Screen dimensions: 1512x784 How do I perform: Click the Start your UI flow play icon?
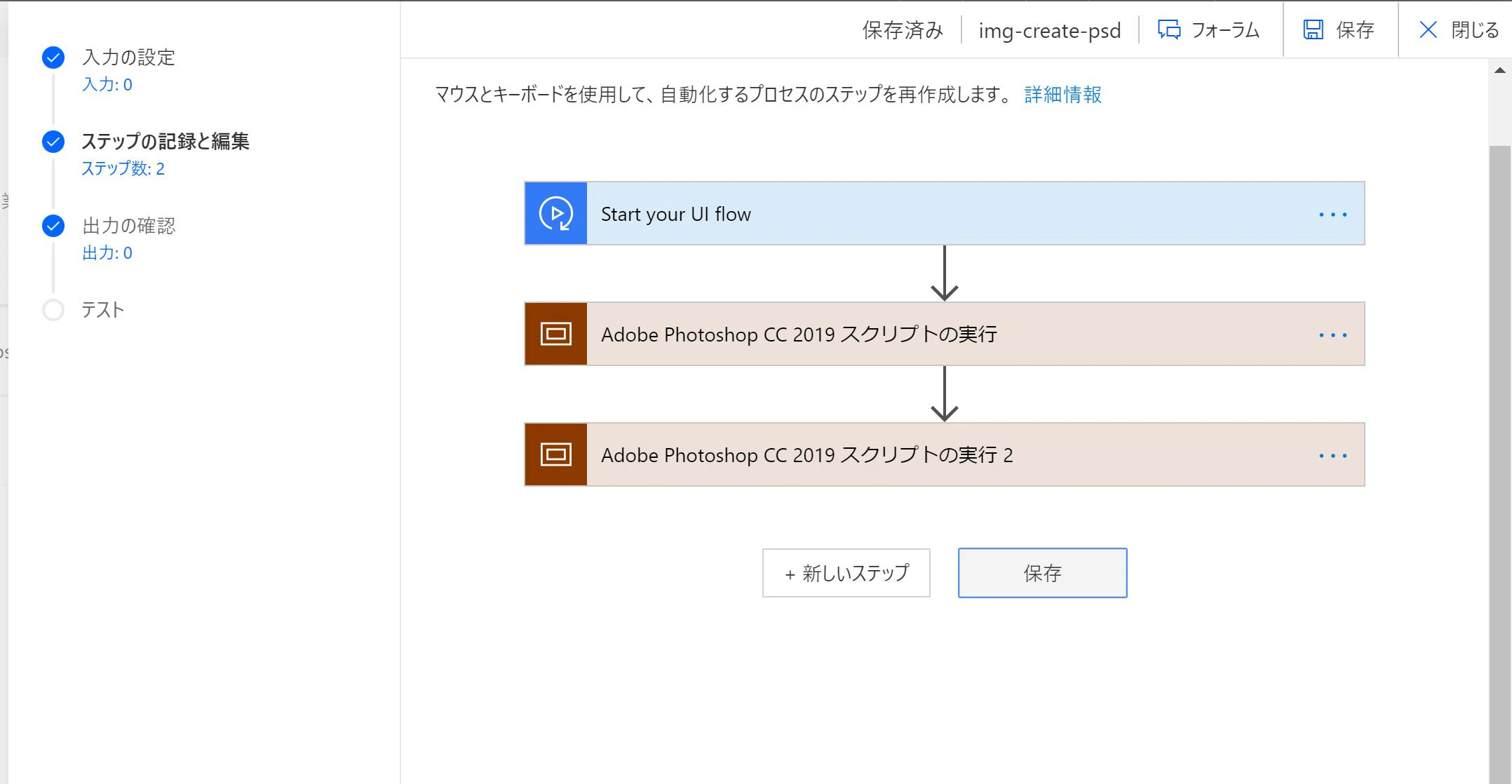tap(555, 213)
